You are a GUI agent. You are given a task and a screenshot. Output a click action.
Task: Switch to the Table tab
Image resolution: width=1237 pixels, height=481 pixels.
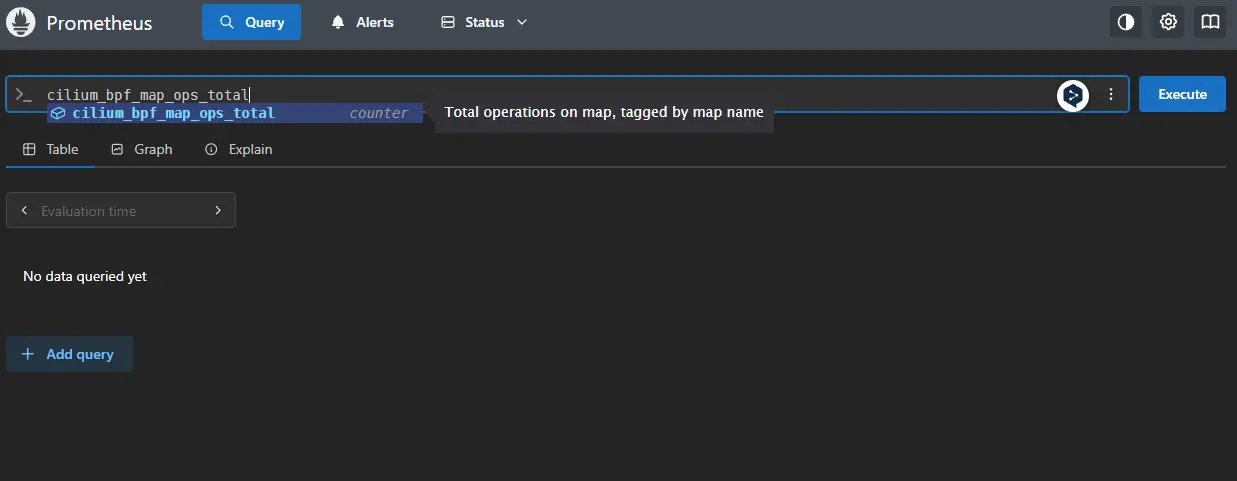point(51,149)
